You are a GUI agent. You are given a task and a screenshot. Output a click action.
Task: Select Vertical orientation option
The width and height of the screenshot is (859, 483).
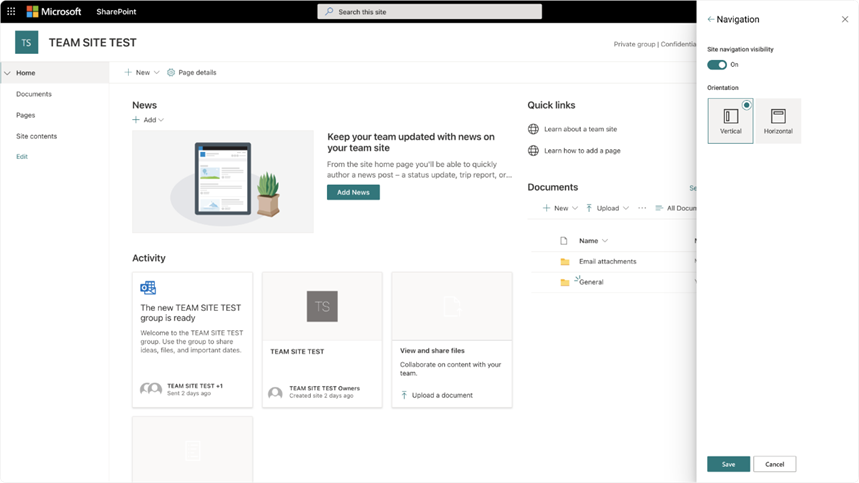coord(730,121)
